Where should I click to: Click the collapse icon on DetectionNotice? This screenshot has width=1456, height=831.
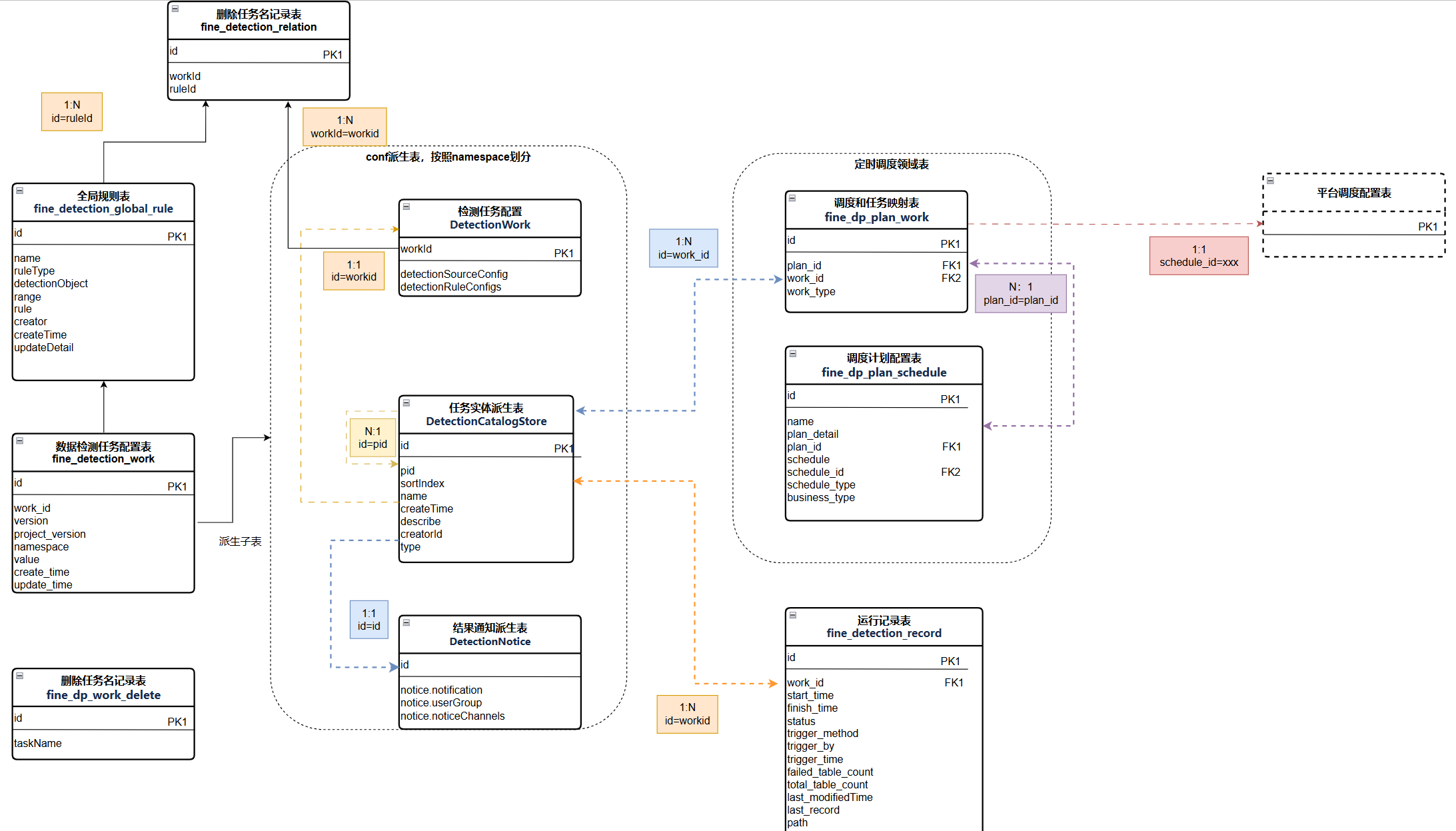click(406, 622)
